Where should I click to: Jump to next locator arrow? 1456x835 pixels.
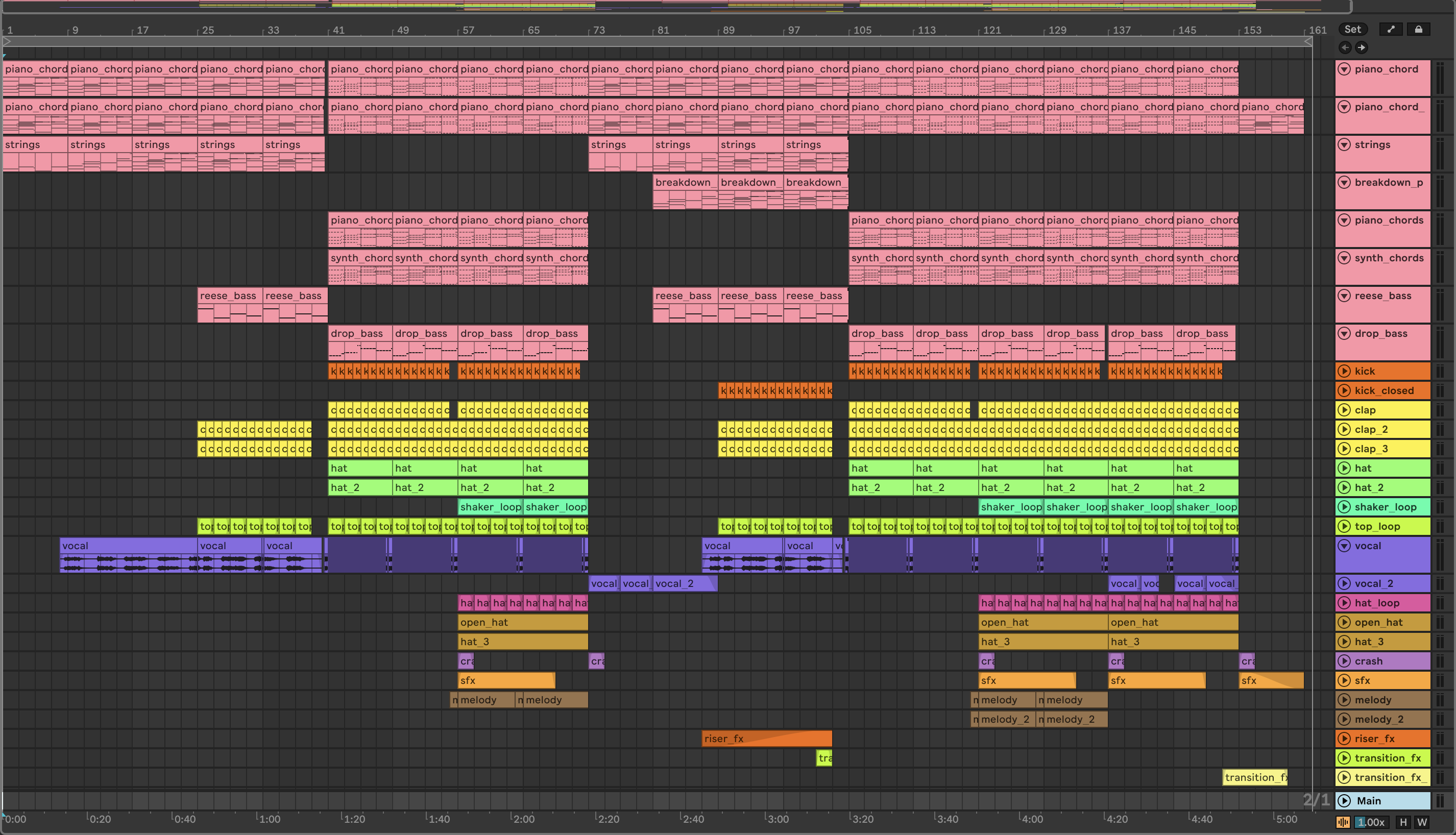1362,47
